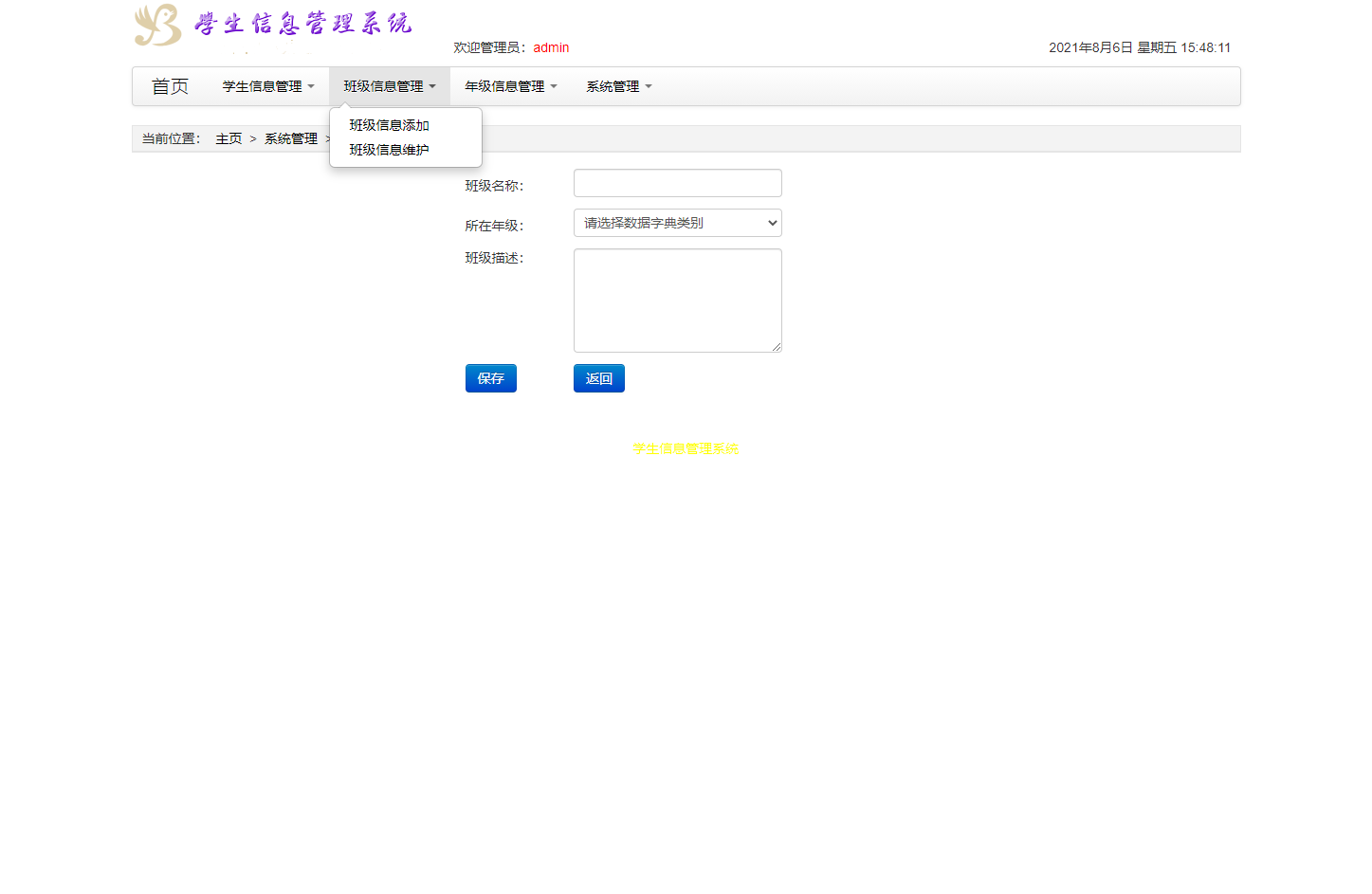Click inside the 班级名称 input field
1372x894 pixels.
click(x=677, y=183)
